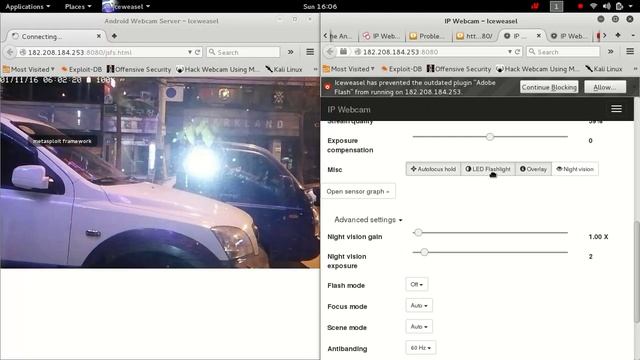The image size is (640, 360).
Task: Open the Applications menu in top bar
Action: point(27,7)
